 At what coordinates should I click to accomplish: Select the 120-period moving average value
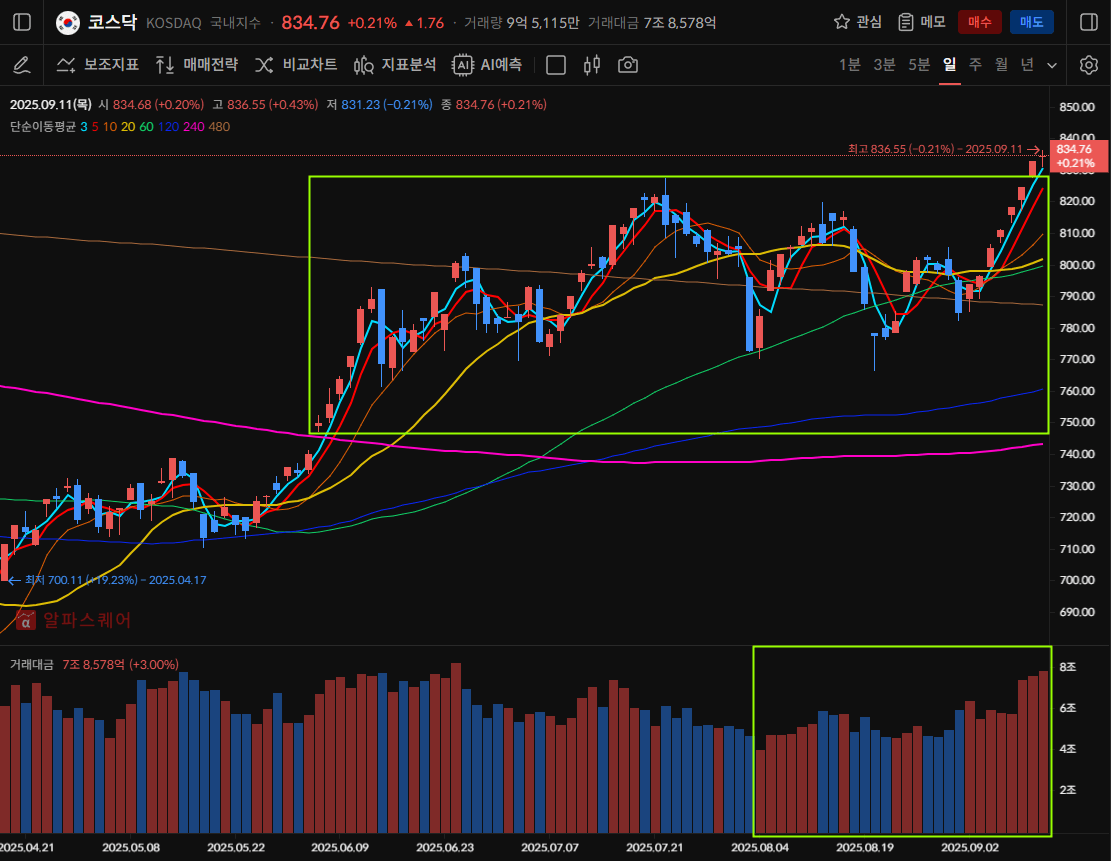click(x=168, y=127)
